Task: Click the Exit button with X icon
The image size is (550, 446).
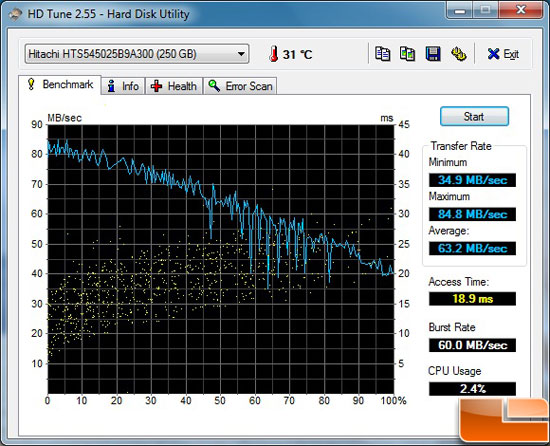Action: [503, 54]
